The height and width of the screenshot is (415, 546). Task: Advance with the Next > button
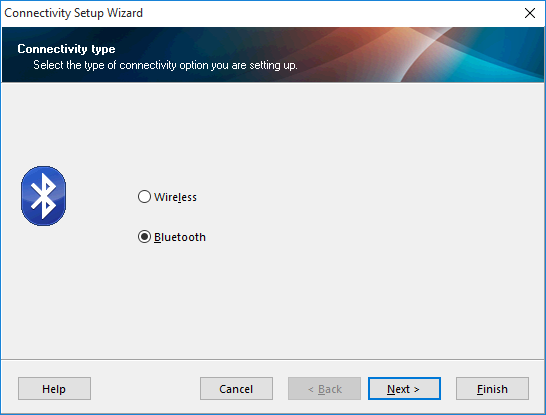pos(404,389)
